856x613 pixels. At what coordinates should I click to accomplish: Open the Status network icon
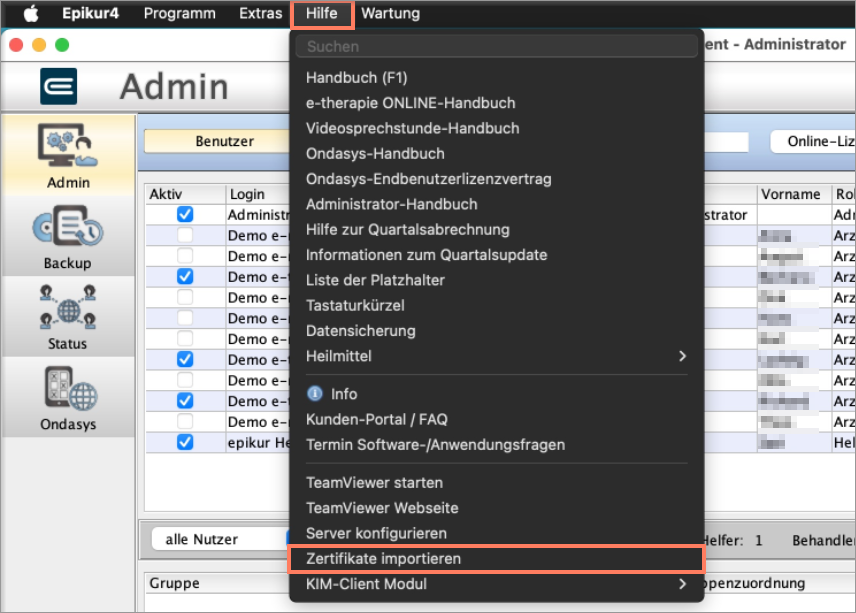(68, 307)
